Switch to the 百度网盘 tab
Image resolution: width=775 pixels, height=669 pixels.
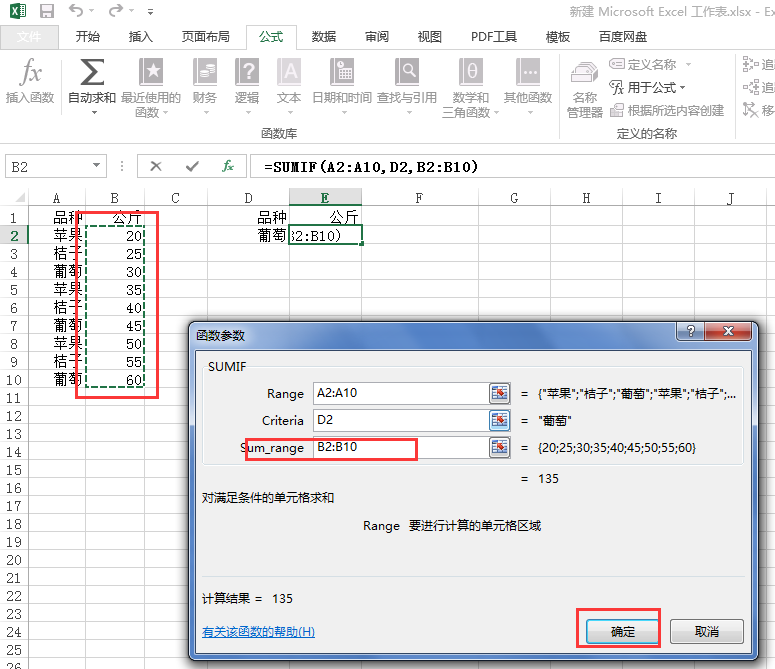pos(623,37)
